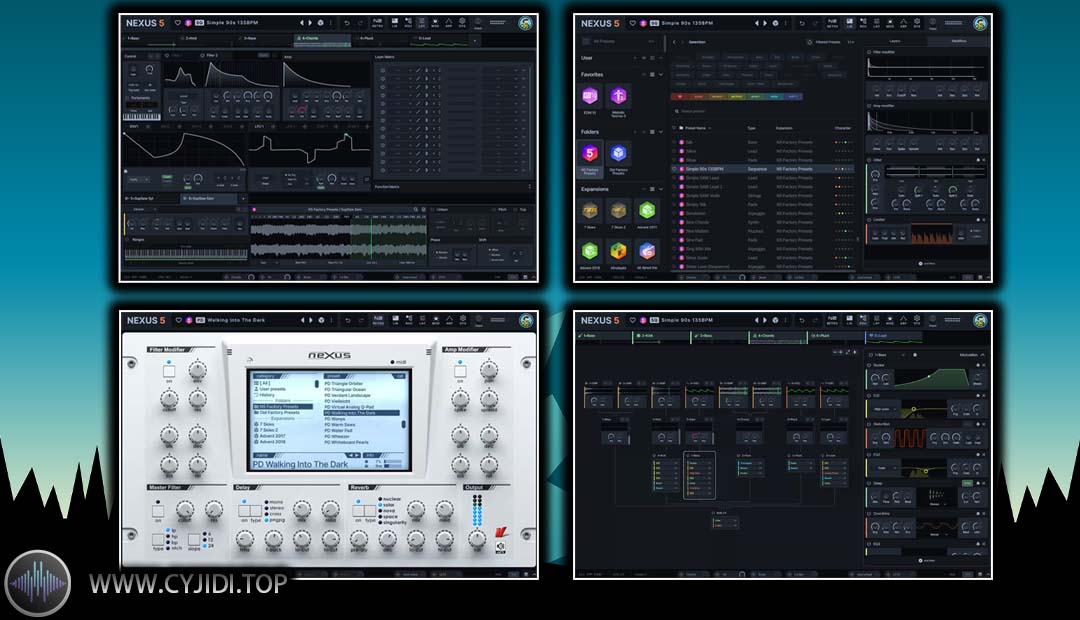Collapse the Expansions section chevron

point(661,189)
